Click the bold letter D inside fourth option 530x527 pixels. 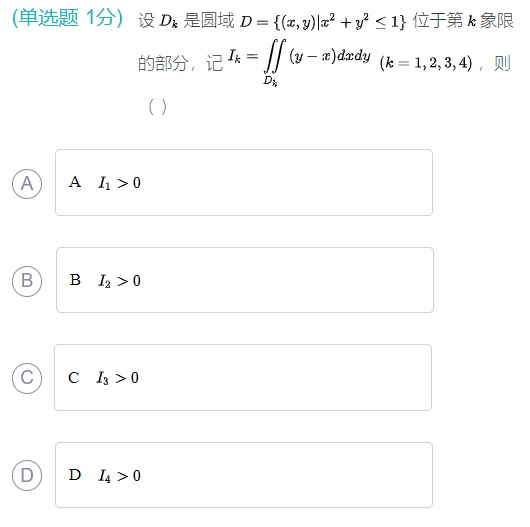click(75, 475)
